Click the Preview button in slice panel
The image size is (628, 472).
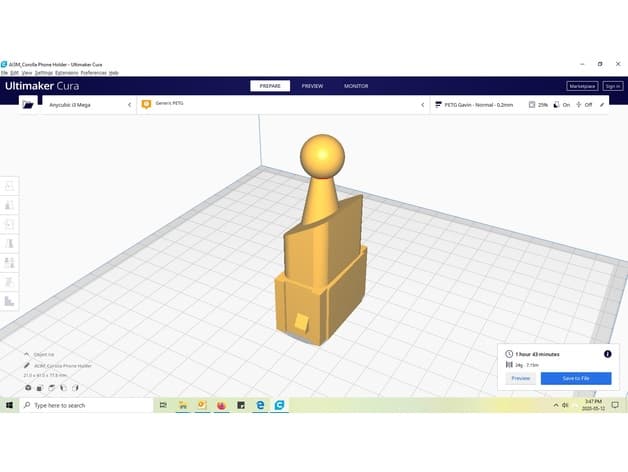tap(521, 378)
